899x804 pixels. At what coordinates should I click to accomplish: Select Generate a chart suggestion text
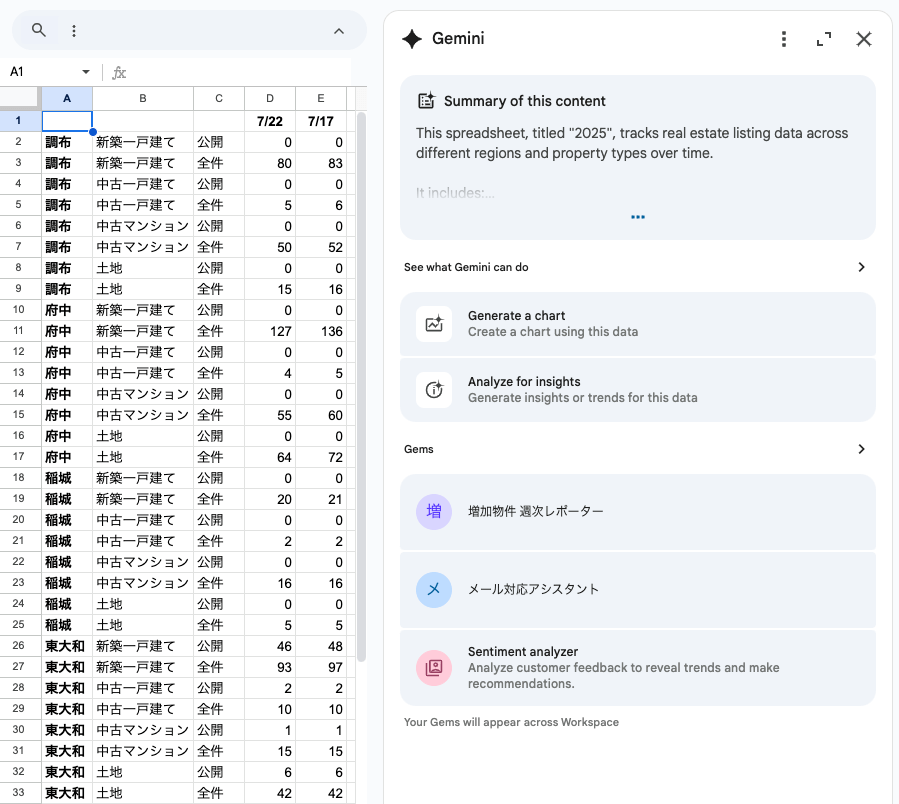[553, 323]
